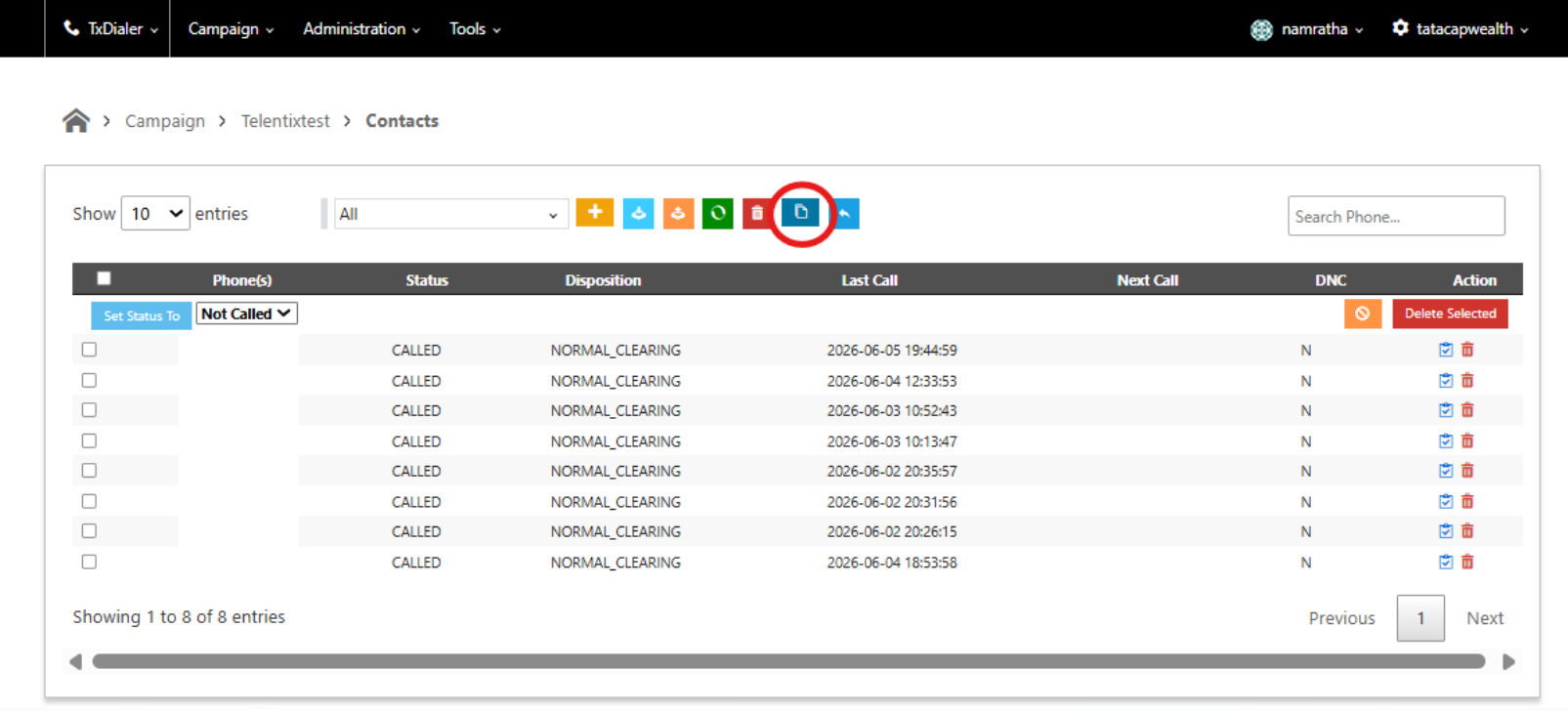
Task: Click in the Search Phone field
Action: click(x=1396, y=216)
